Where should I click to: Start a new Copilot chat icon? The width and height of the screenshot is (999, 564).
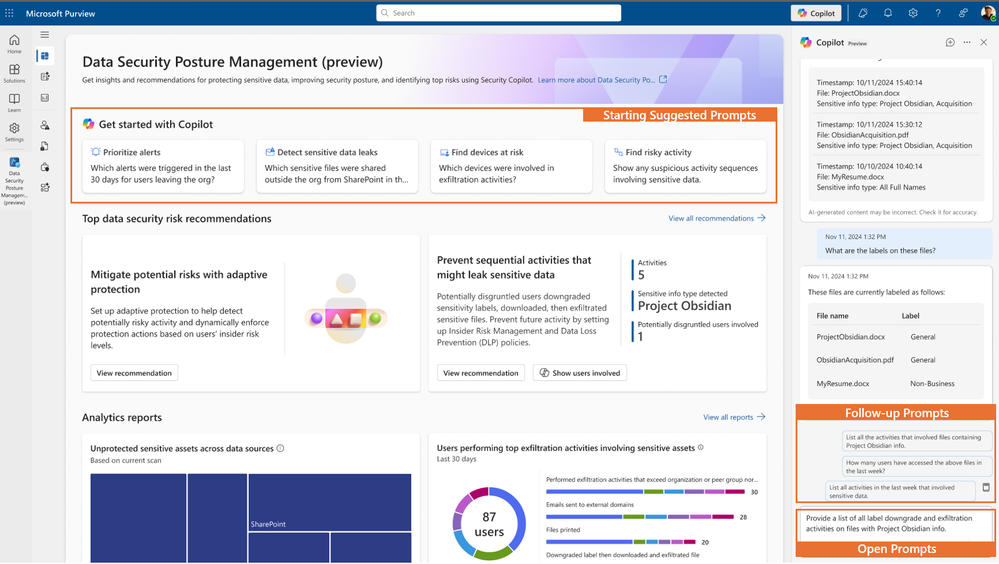pos(950,42)
